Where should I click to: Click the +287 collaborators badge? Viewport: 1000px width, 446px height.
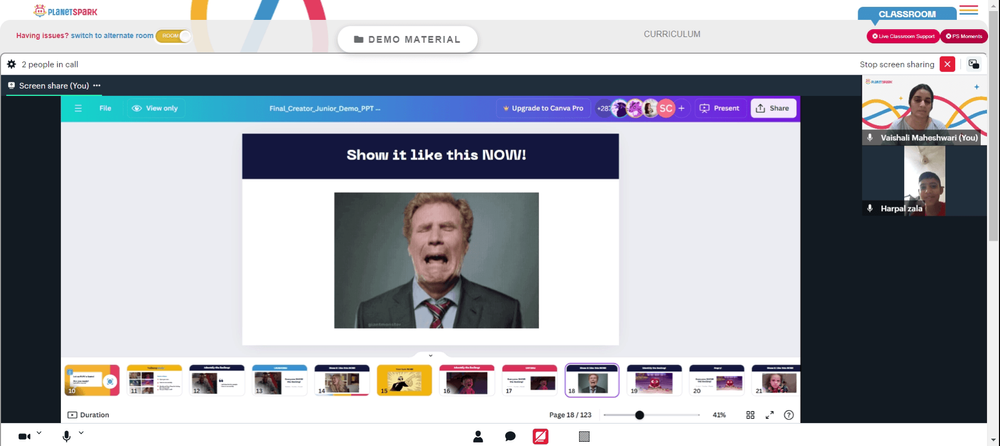603,108
